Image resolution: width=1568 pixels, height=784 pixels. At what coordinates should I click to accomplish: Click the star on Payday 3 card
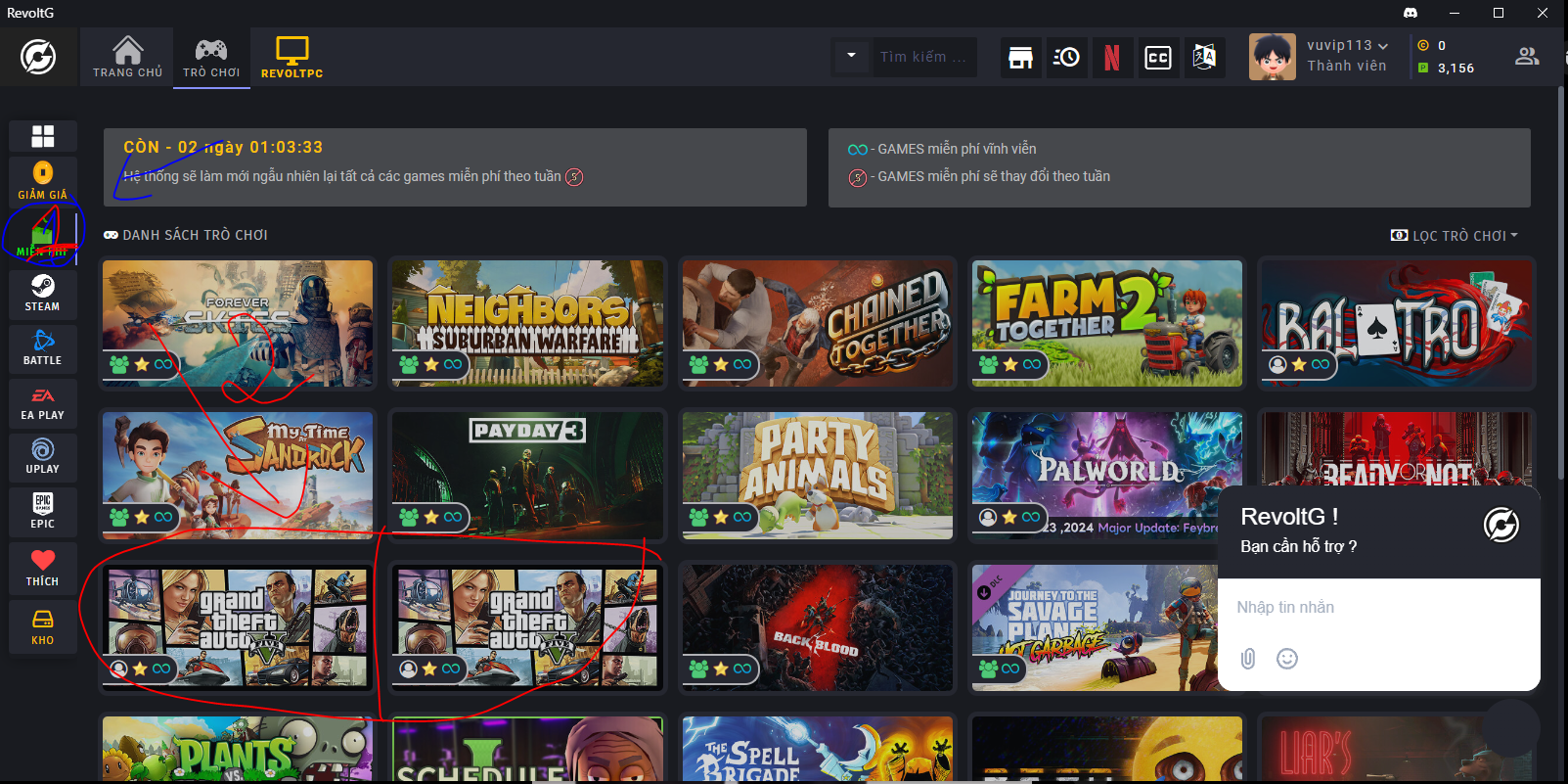[x=431, y=516]
